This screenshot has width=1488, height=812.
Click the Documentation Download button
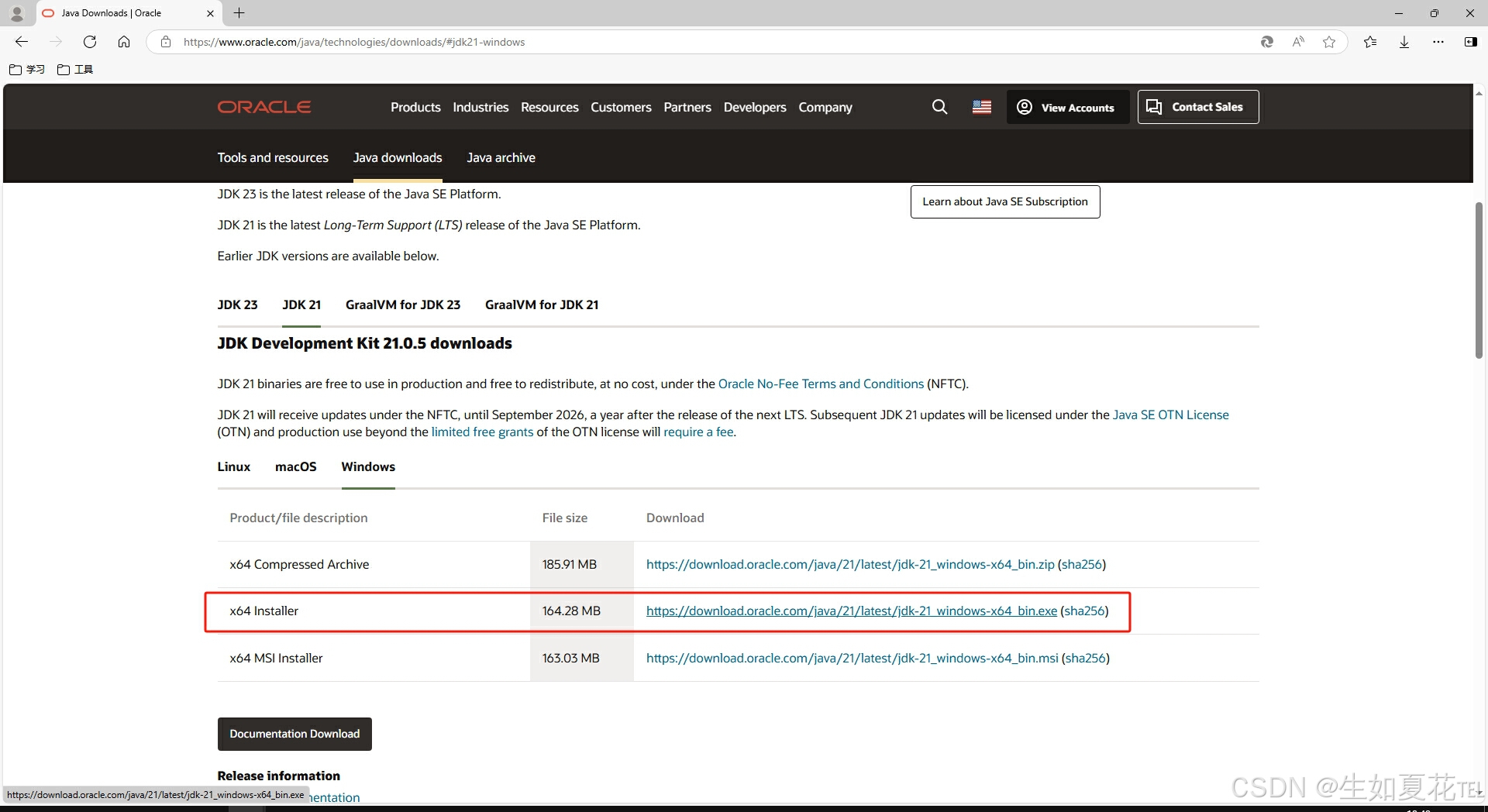click(x=294, y=734)
